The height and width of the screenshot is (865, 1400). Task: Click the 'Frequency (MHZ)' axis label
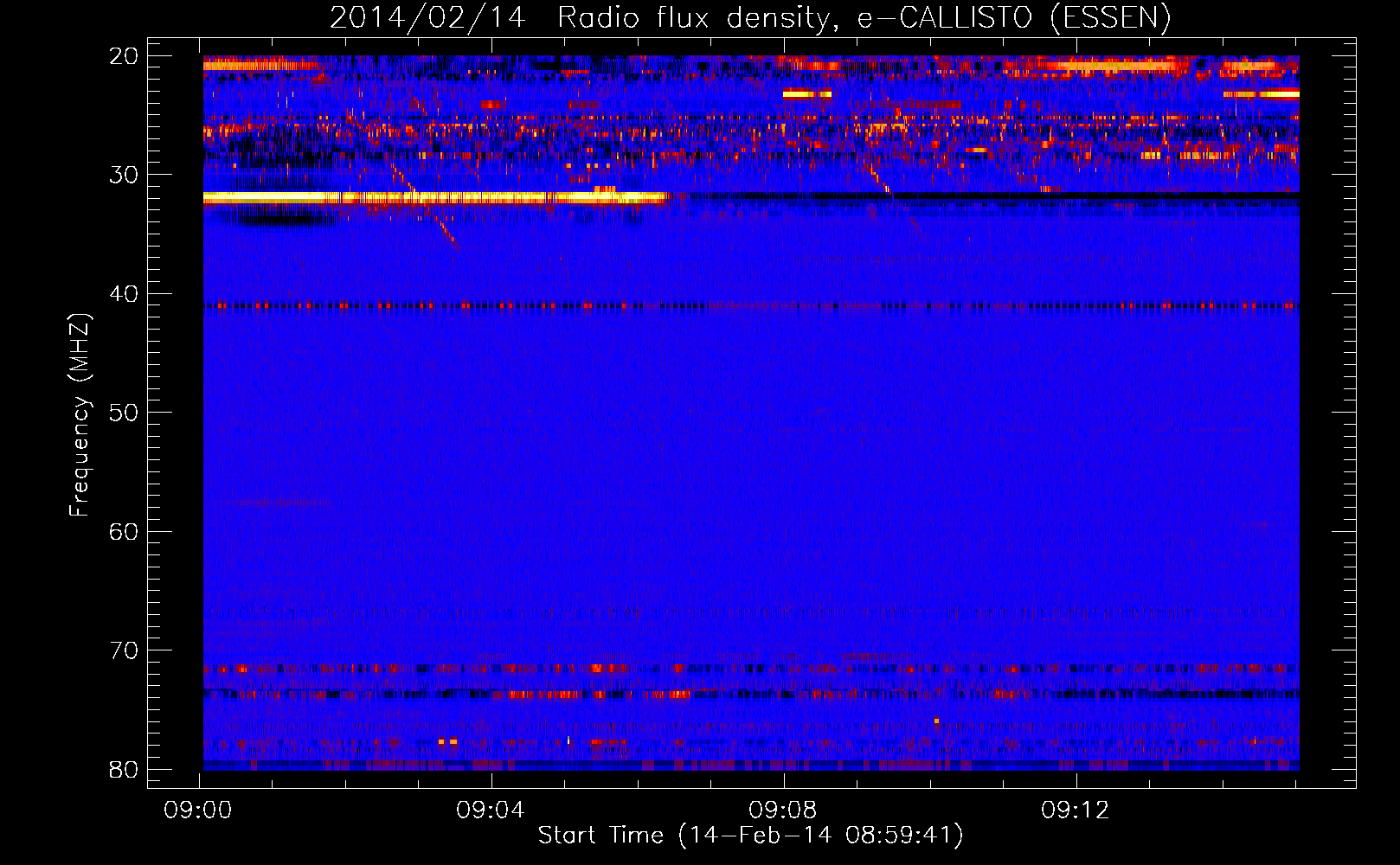pyautogui.click(x=80, y=415)
